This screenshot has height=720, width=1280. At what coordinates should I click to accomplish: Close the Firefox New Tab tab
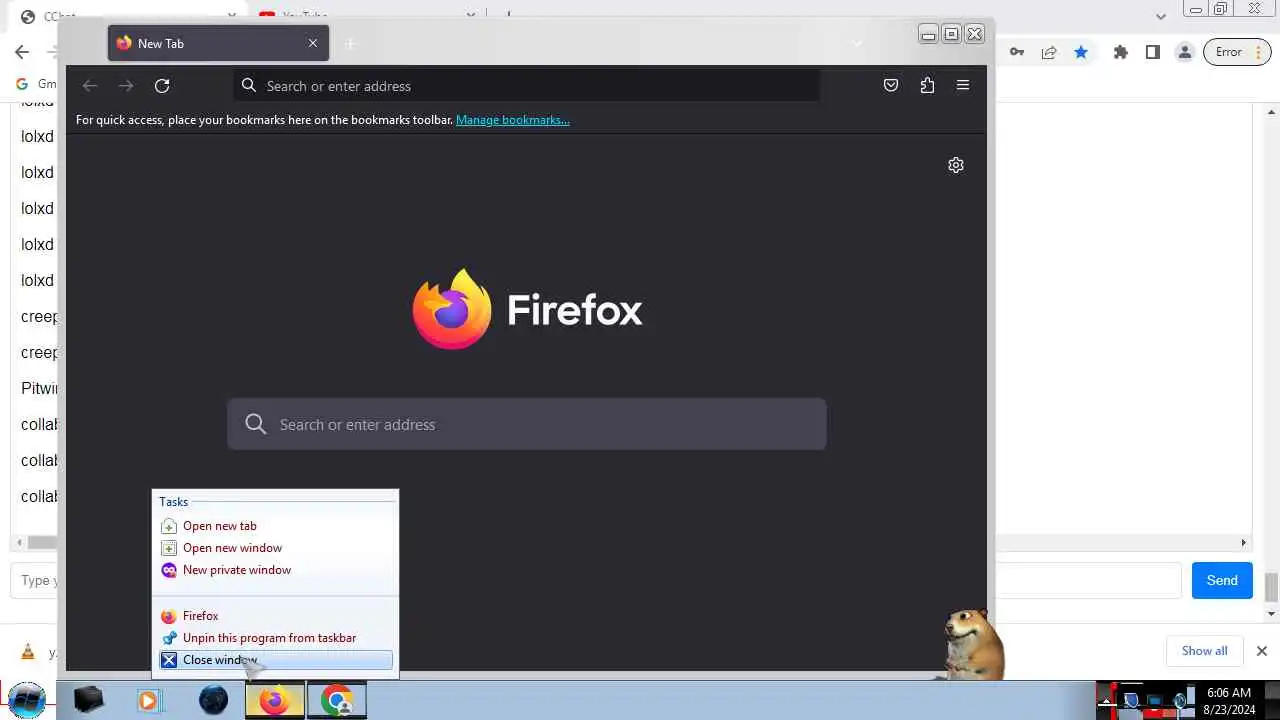[313, 43]
